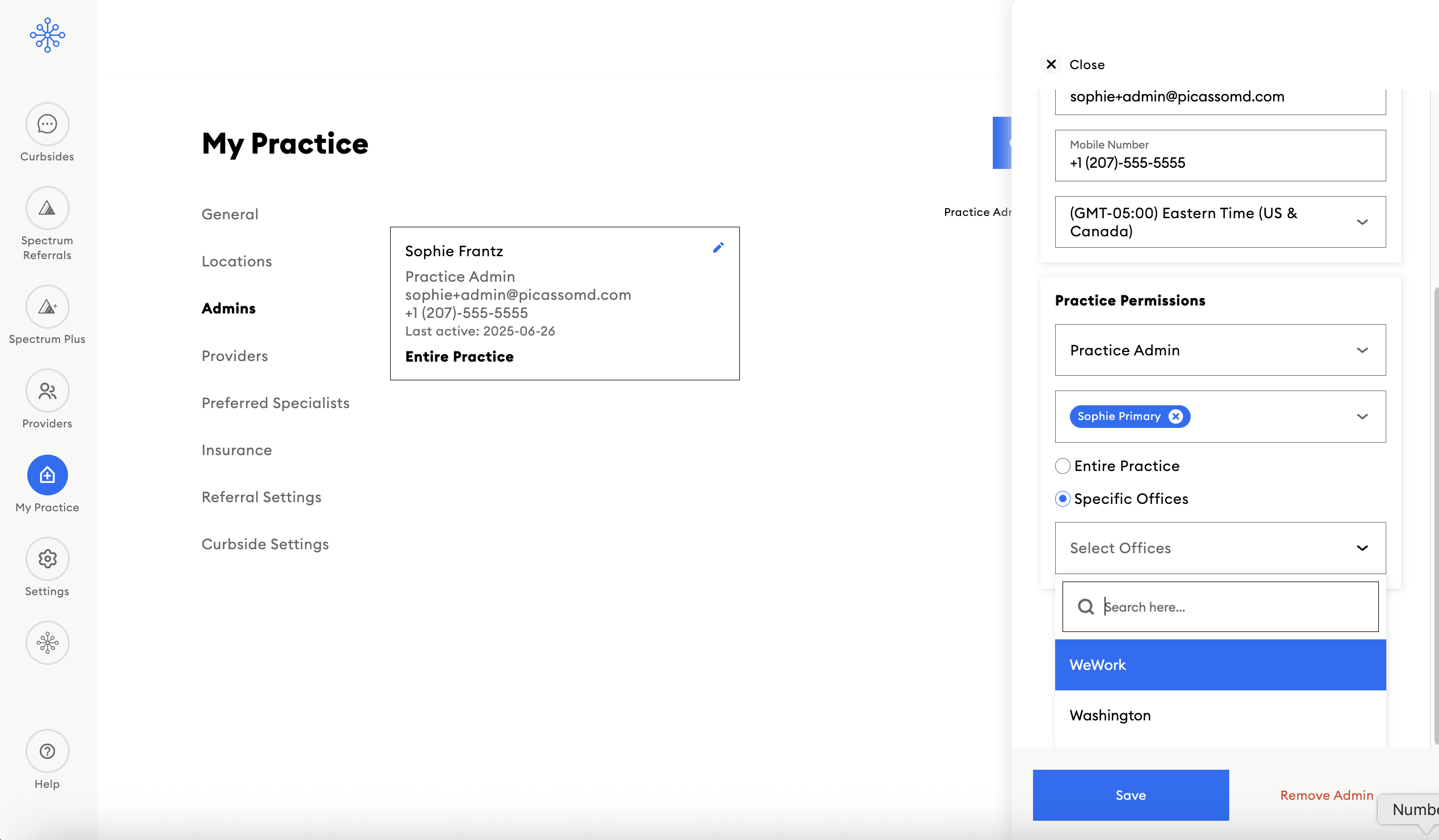Go to Providers via sidebar icon

click(x=48, y=391)
